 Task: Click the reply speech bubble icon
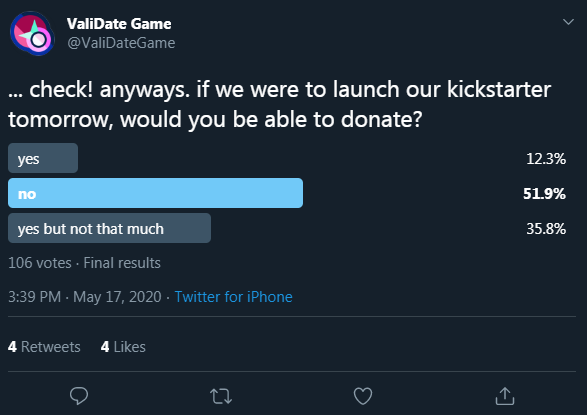(x=79, y=396)
